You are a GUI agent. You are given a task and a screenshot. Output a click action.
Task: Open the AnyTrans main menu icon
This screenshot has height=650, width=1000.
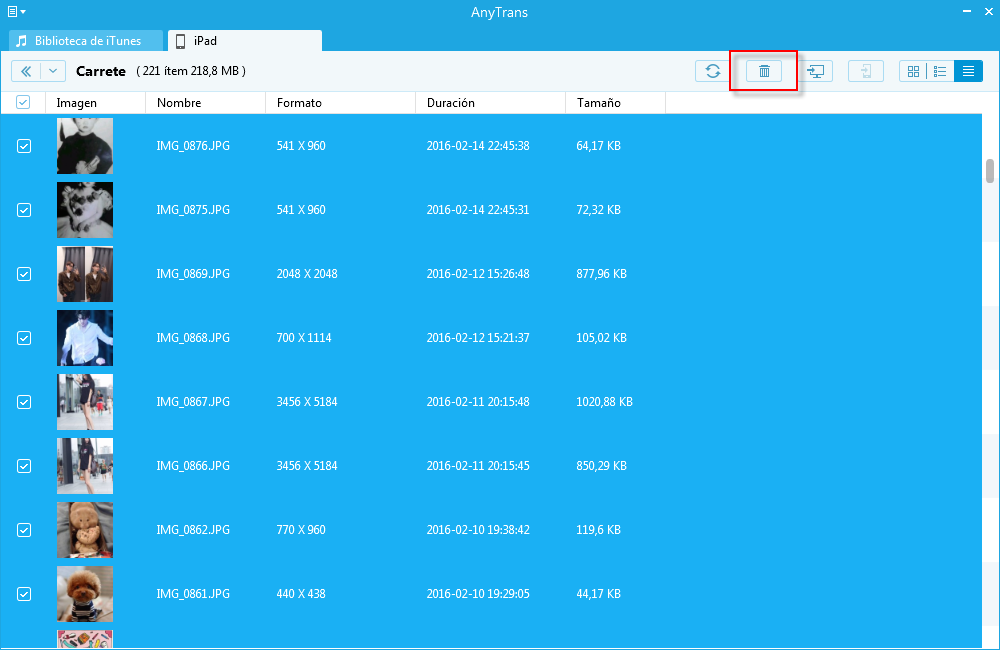16,11
